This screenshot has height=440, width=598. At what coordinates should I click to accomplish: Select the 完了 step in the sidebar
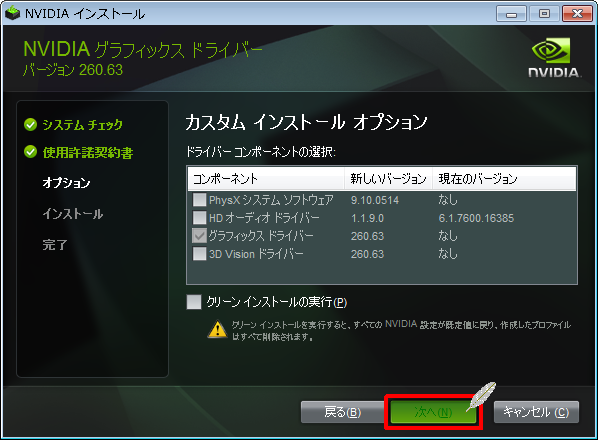coord(55,244)
